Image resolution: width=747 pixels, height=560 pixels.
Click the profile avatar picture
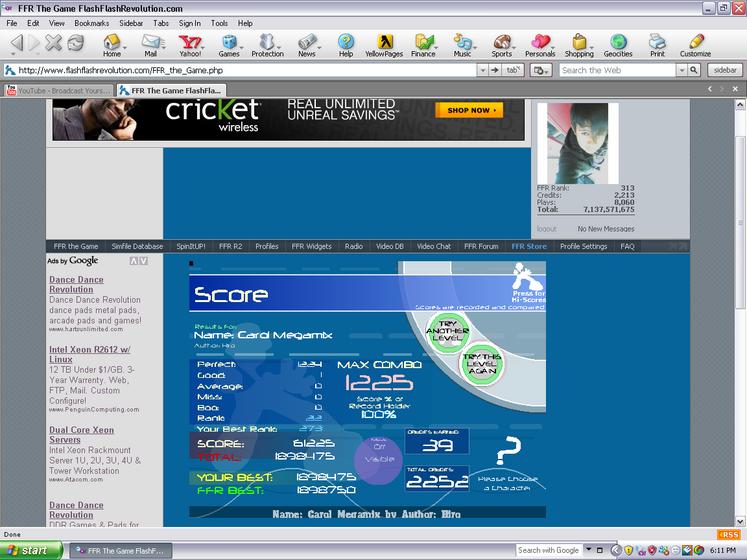(578, 143)
